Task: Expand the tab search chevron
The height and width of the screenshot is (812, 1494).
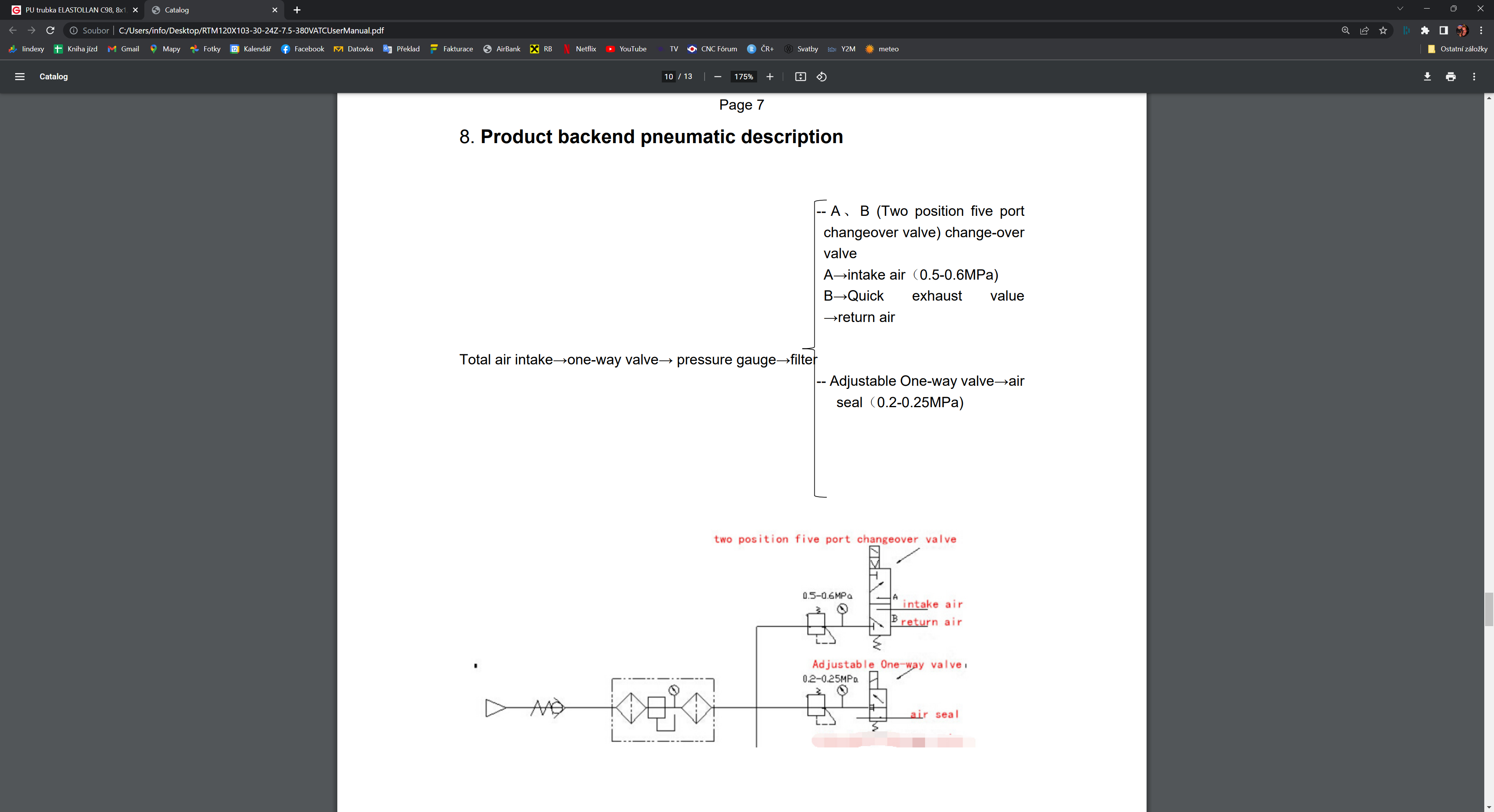Action: [1399, 9]
